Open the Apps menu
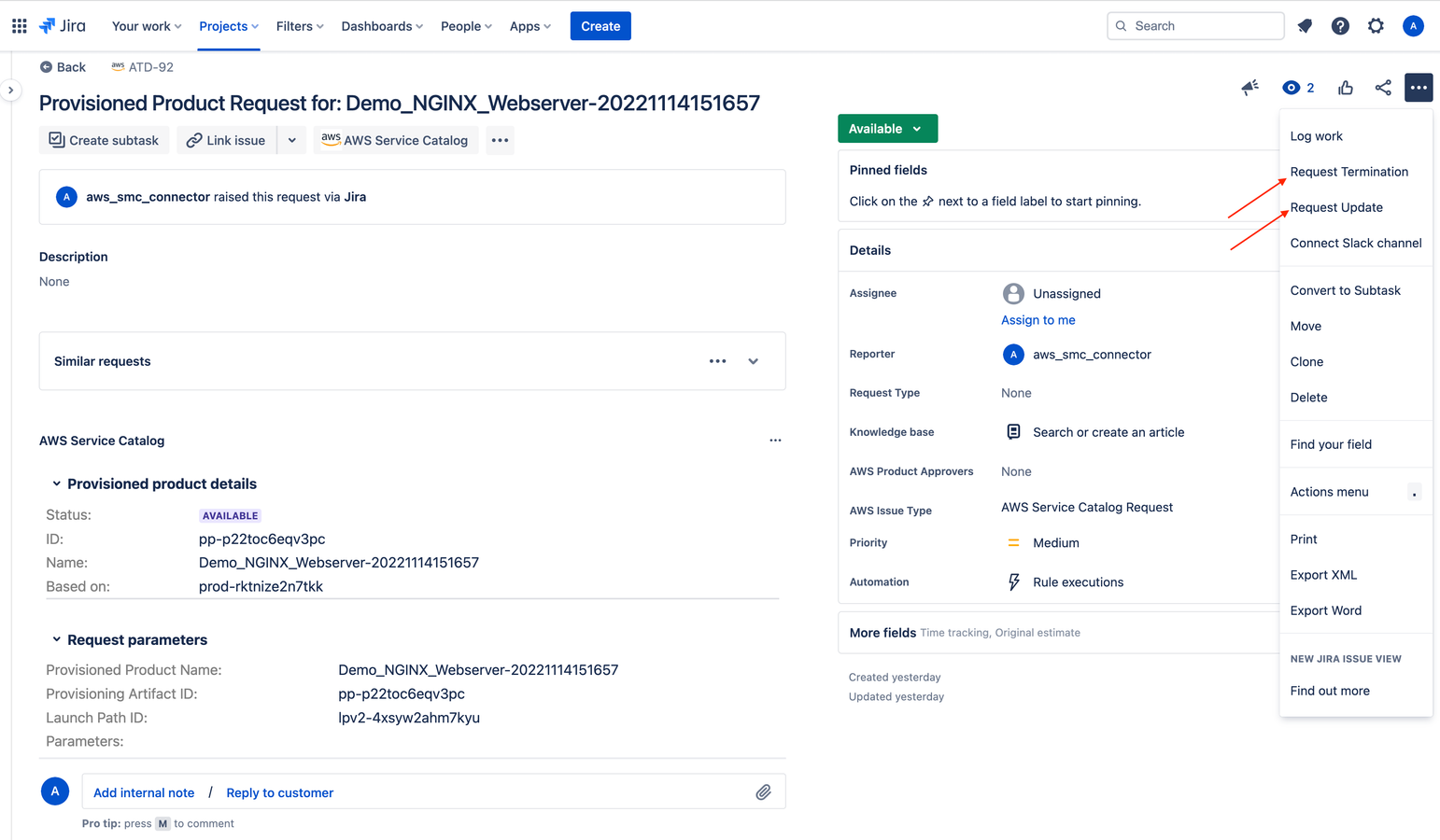The image size is (1440, 840). (530, 26)
